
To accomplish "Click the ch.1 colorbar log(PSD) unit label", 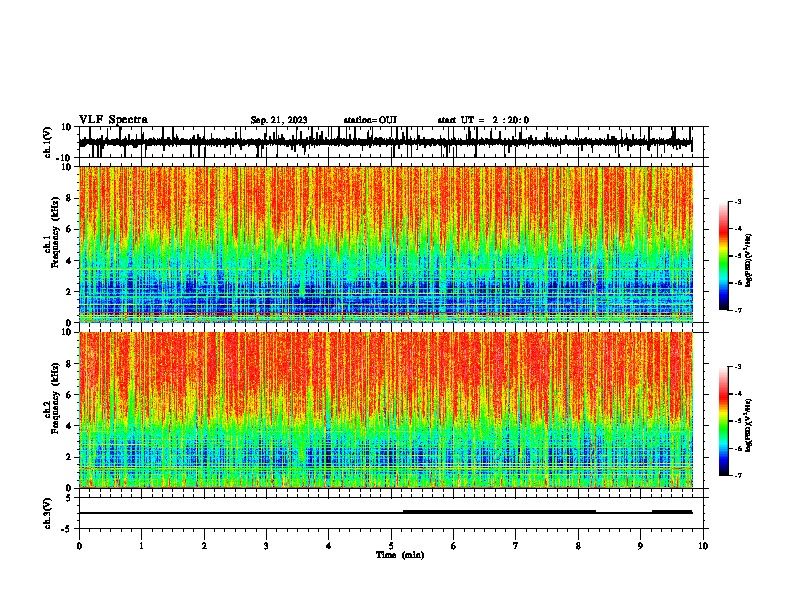I will click(x=749, y=261).
